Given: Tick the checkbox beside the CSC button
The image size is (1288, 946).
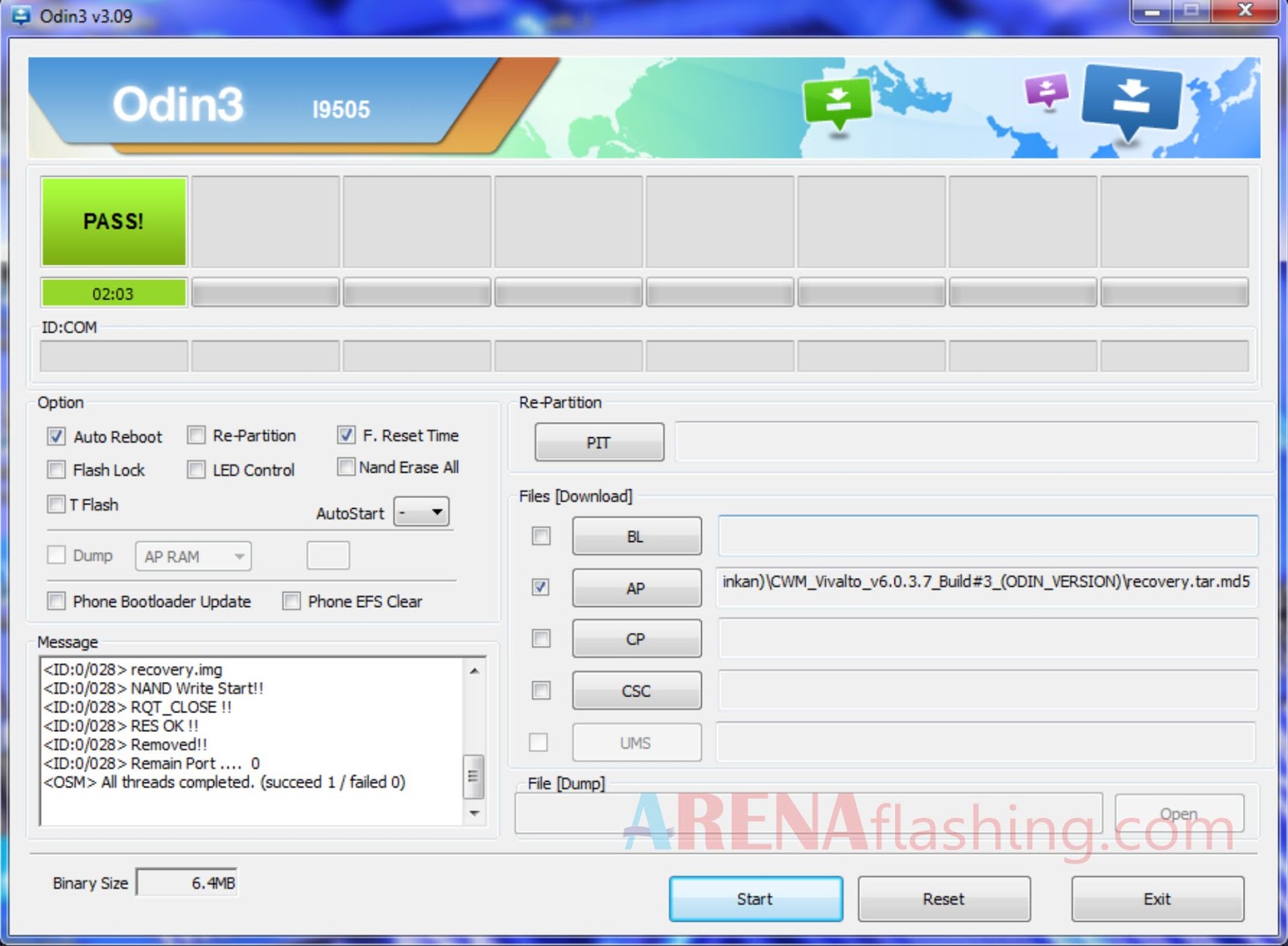Looking at the screenshot, I should pyautogui.click(x=541, y=690).
